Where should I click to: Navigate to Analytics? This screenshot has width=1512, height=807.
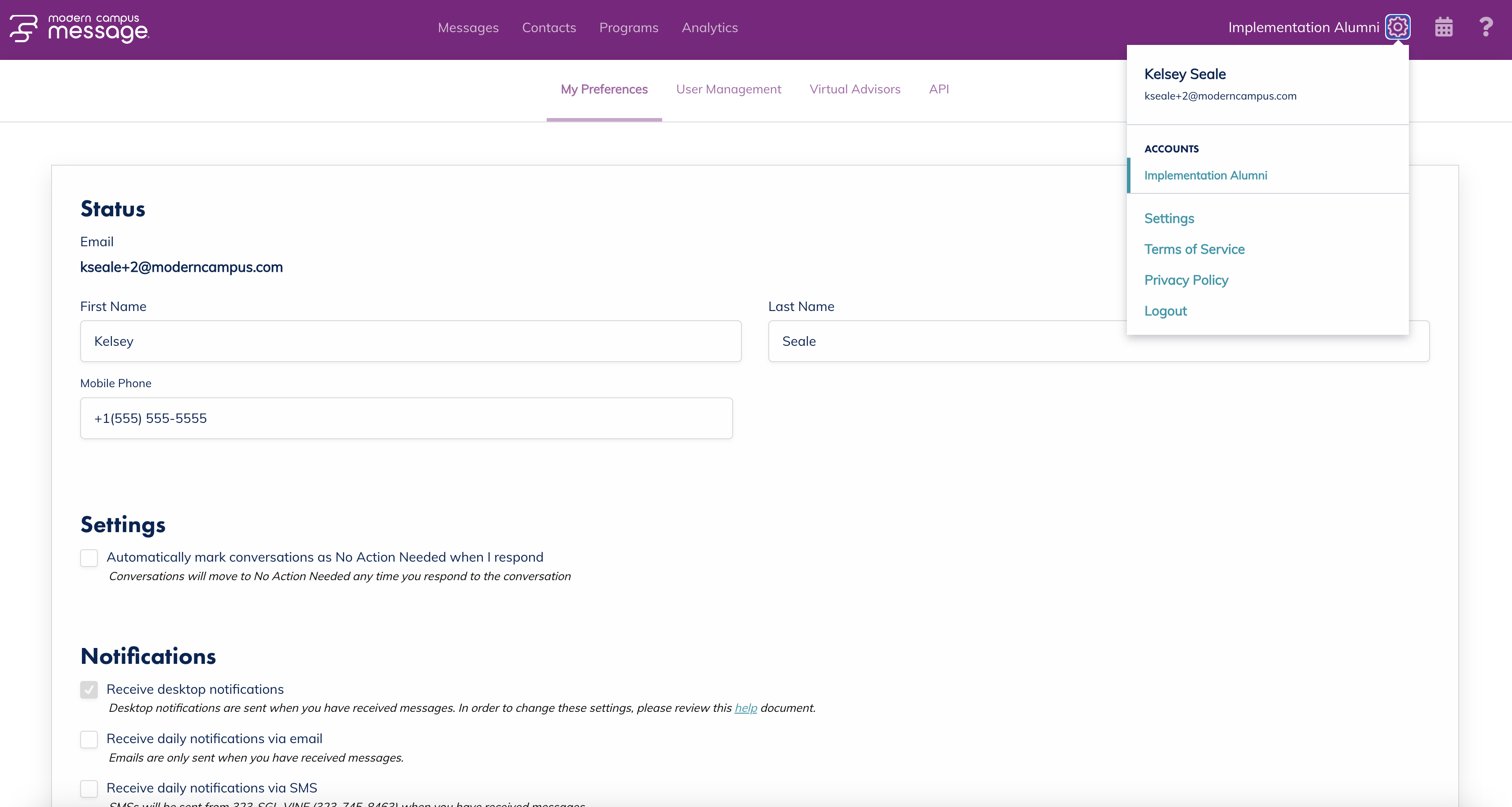coord(710,28)
